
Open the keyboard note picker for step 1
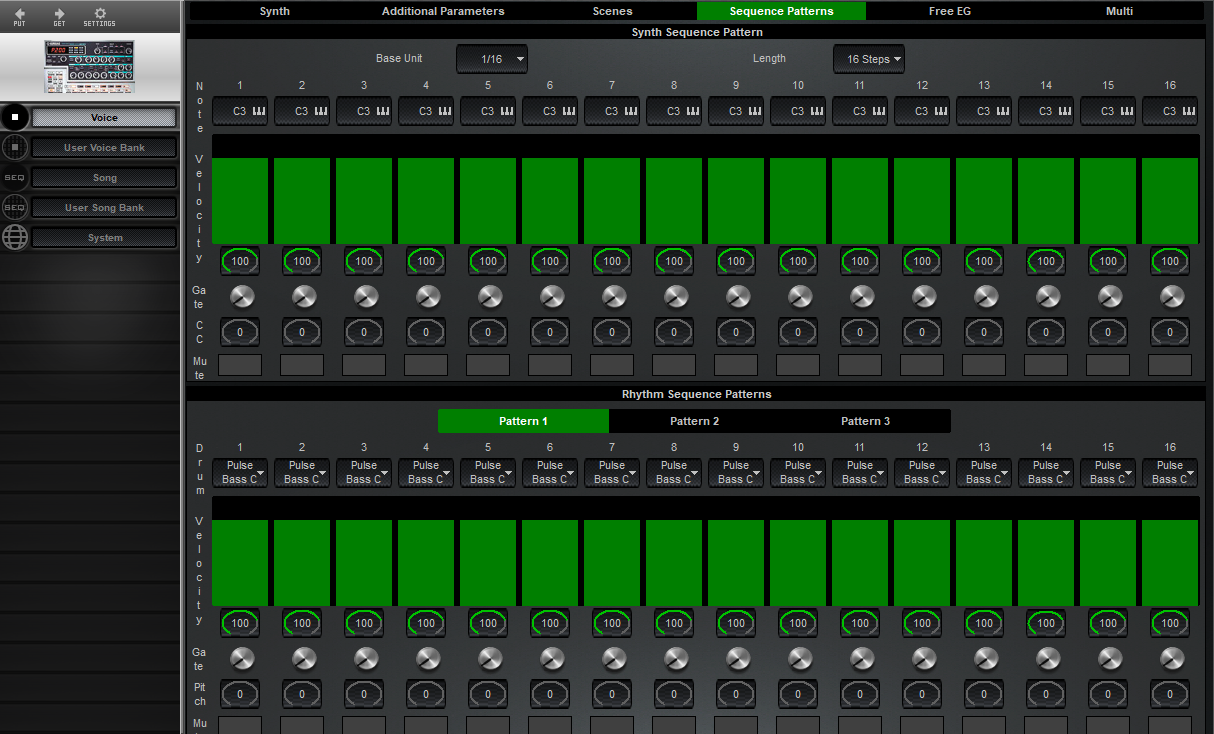pyautogui.click(x=258, y=111)
